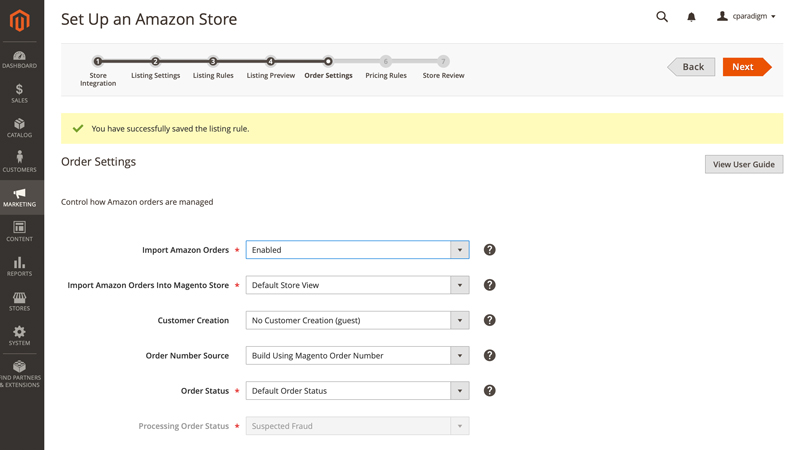Open the Default Store View dropdown
The image size is (800, 450).
(357, 285)
